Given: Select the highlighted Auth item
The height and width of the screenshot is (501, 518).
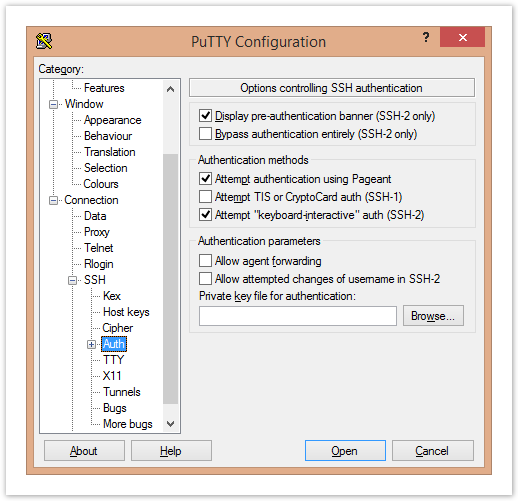Looking at the screenshot, I should (114, 344).
